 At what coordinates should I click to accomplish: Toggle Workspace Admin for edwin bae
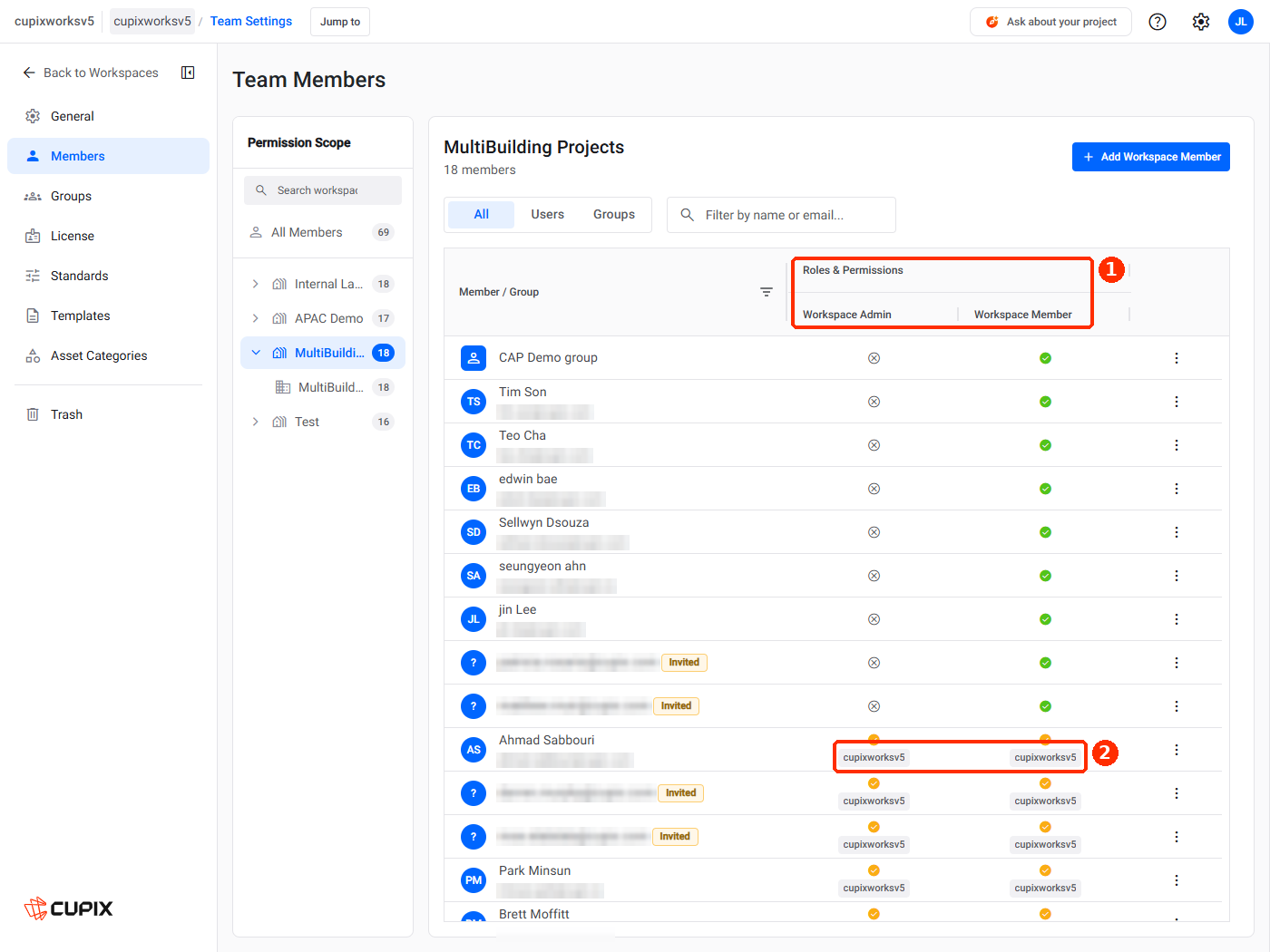coord(874,489)
